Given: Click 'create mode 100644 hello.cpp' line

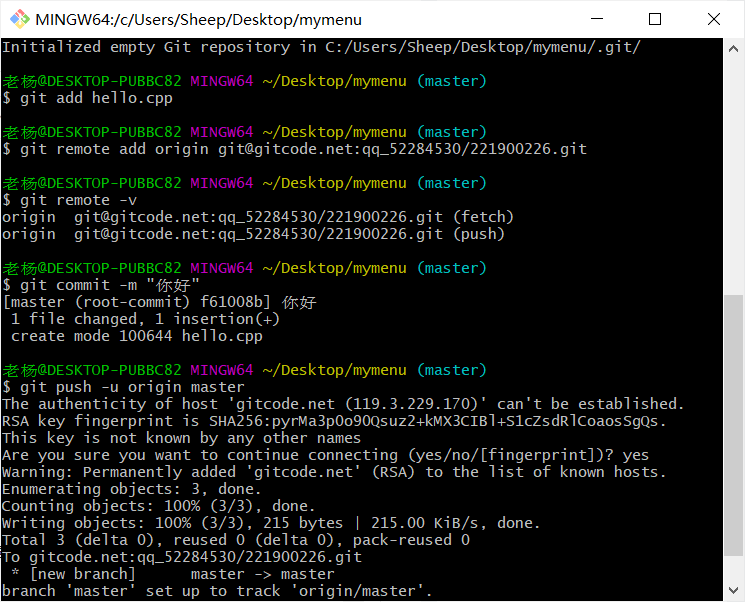Looking at the screenshot, I should 137,336.
